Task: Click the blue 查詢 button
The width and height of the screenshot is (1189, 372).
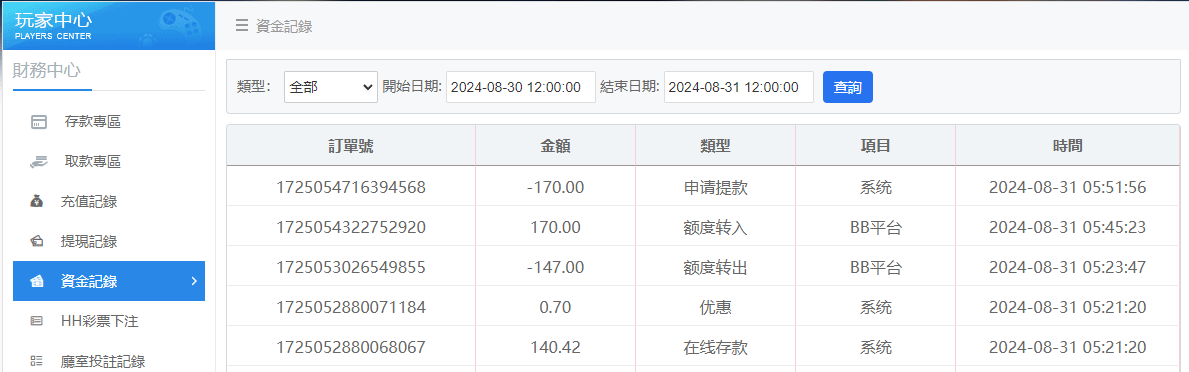Action: coord(847,87)
